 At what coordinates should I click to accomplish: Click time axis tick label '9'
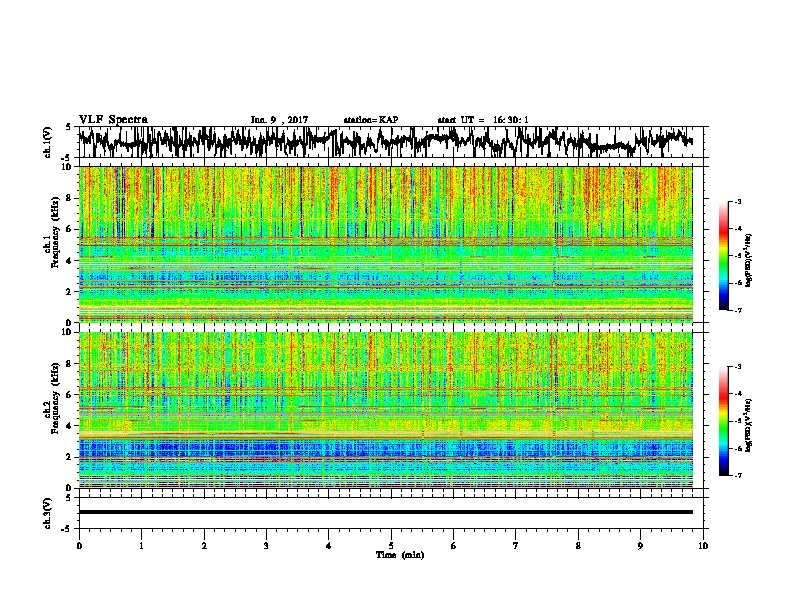coord(640,546)
